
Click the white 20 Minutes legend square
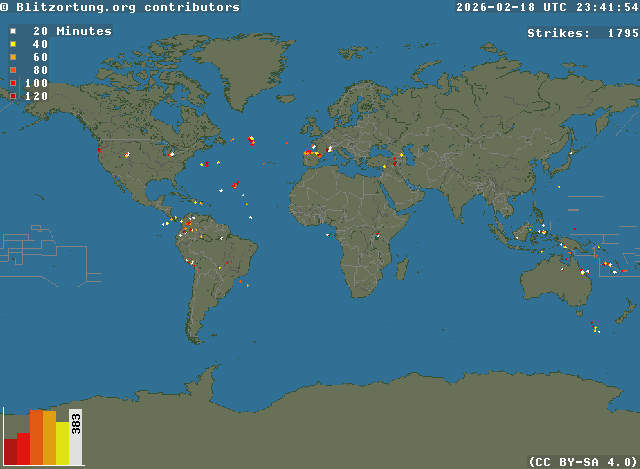[12, 32]
